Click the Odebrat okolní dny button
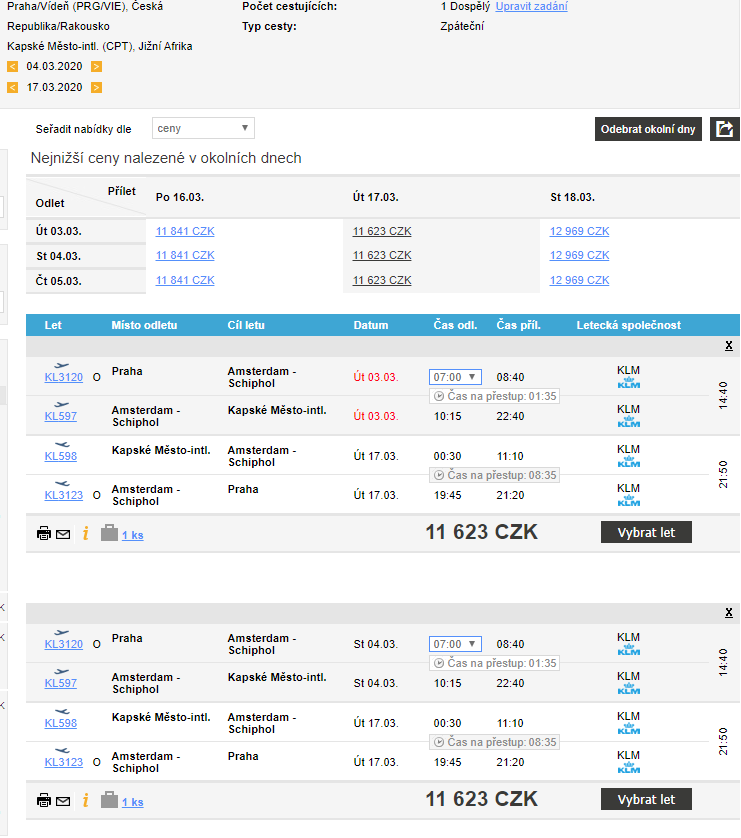 648,129
